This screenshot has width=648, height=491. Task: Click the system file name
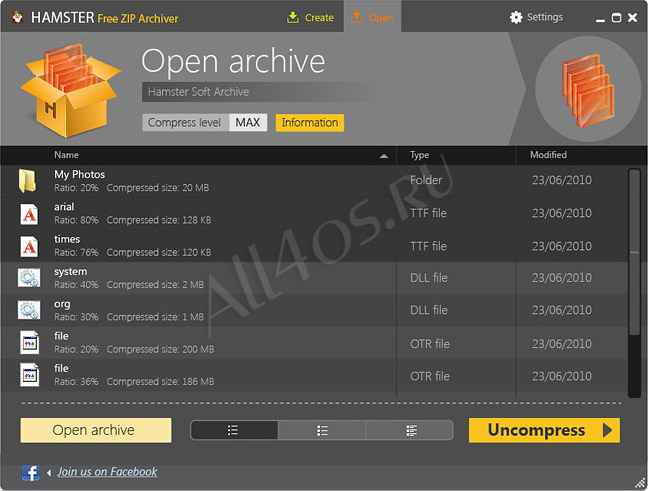[x=70, y=272]
